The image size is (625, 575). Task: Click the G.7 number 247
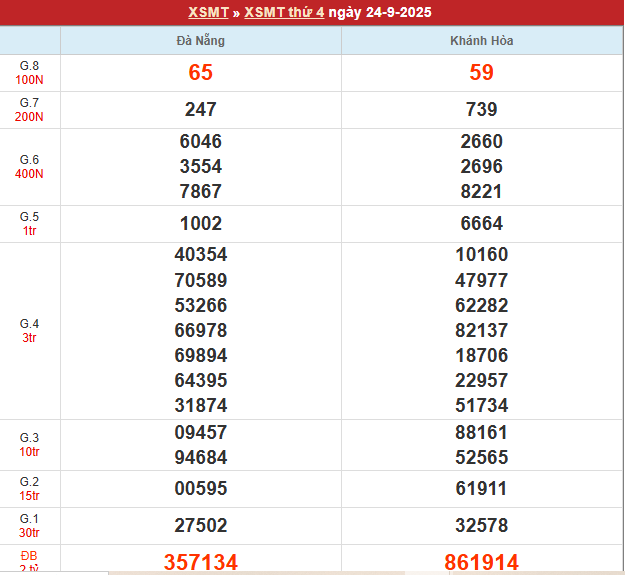(x=200, y=110)
